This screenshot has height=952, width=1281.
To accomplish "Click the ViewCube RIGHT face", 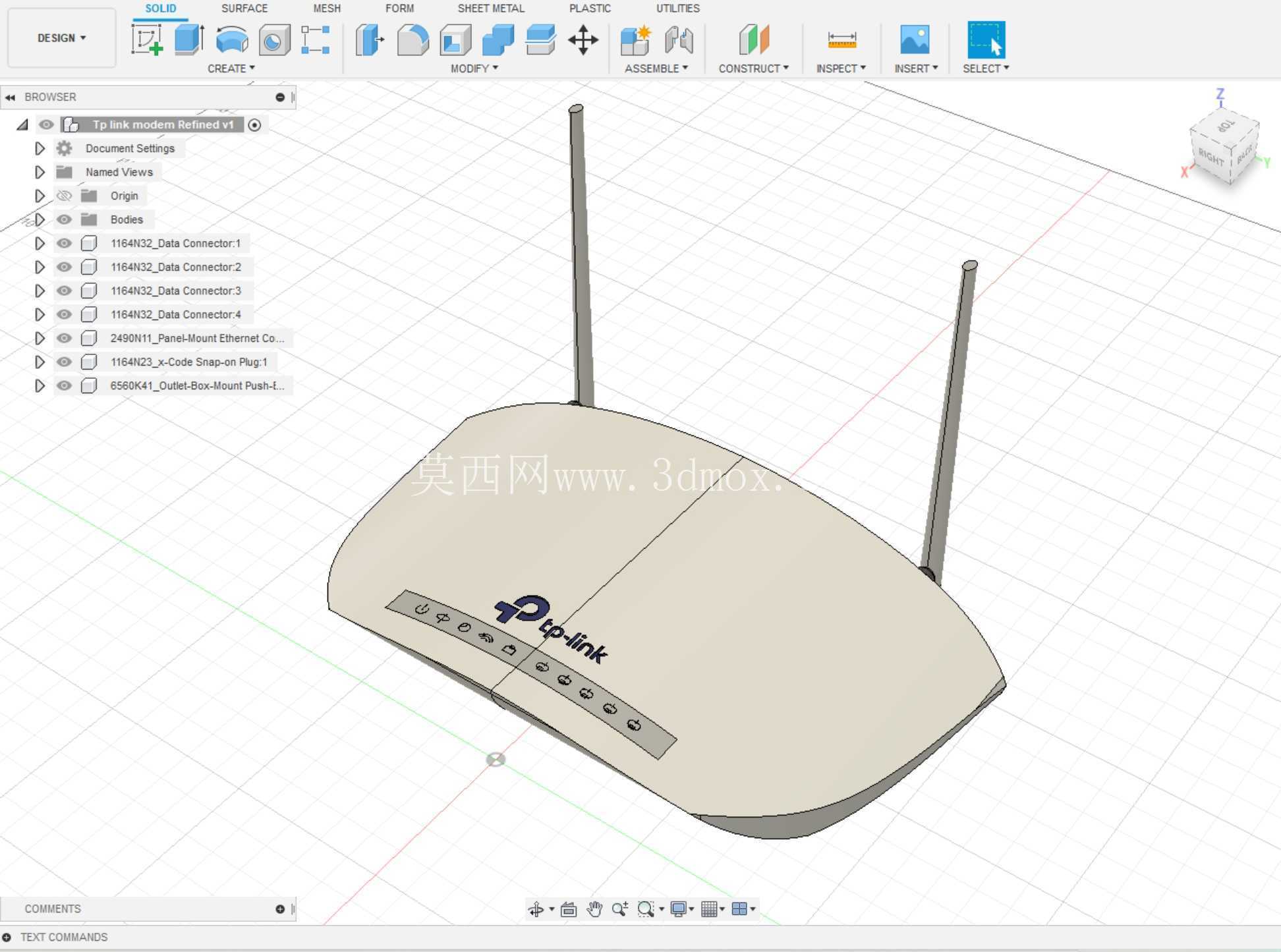I will (1210, 157).
